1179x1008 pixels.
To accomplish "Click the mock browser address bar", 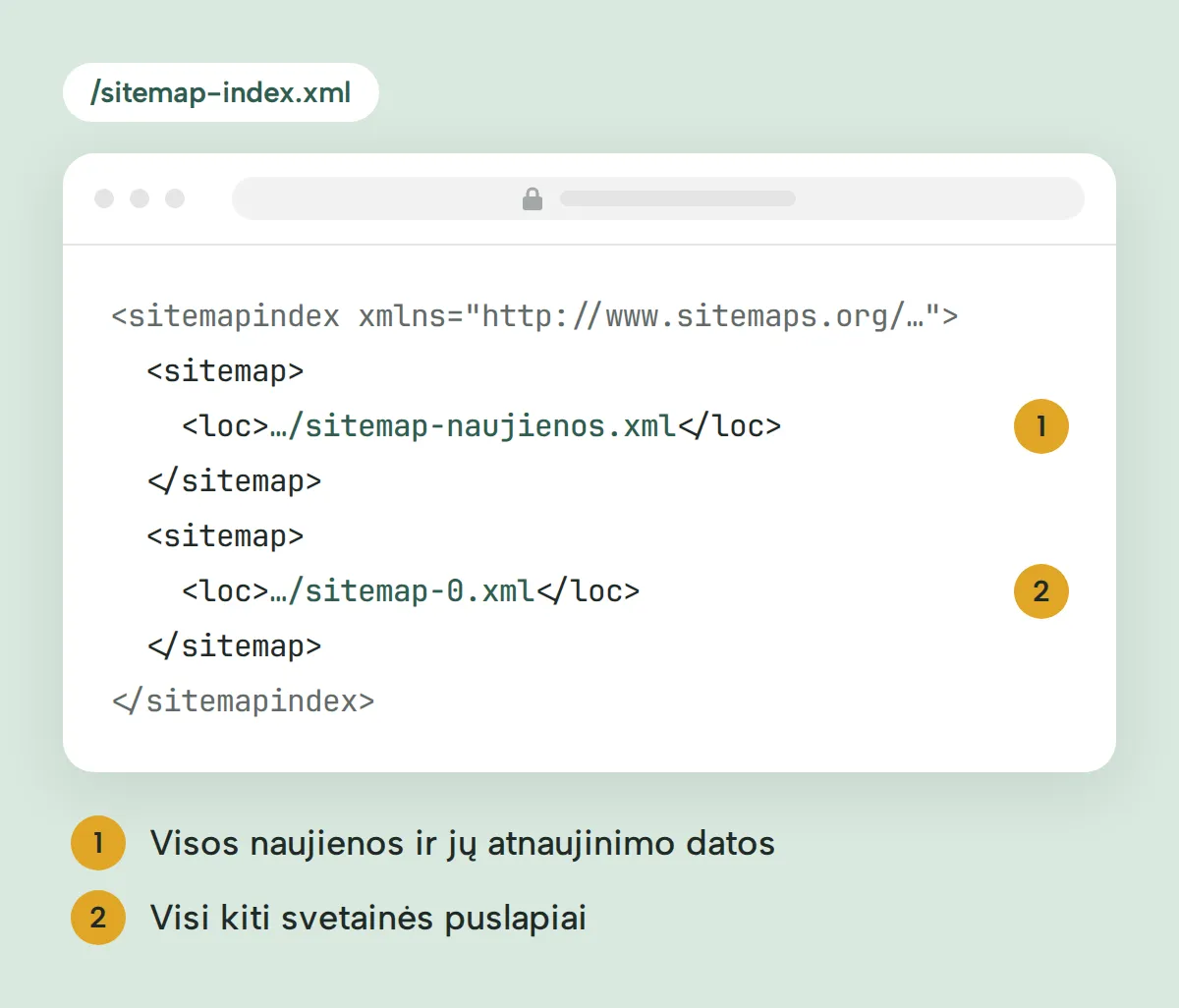I will pyautogui.click(x=658, y=198).
